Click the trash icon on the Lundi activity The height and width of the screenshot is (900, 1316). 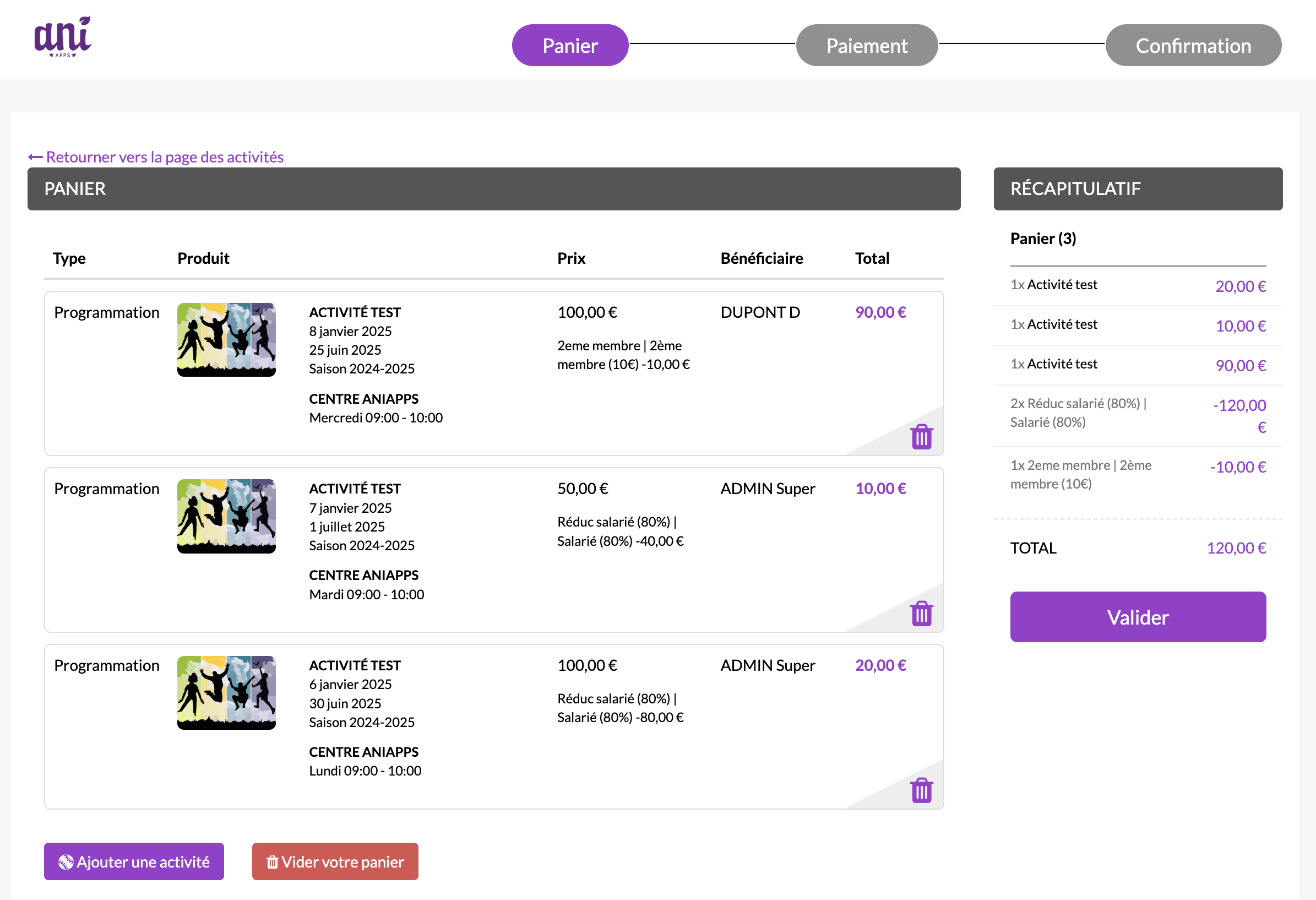click(x=921, y=790)
